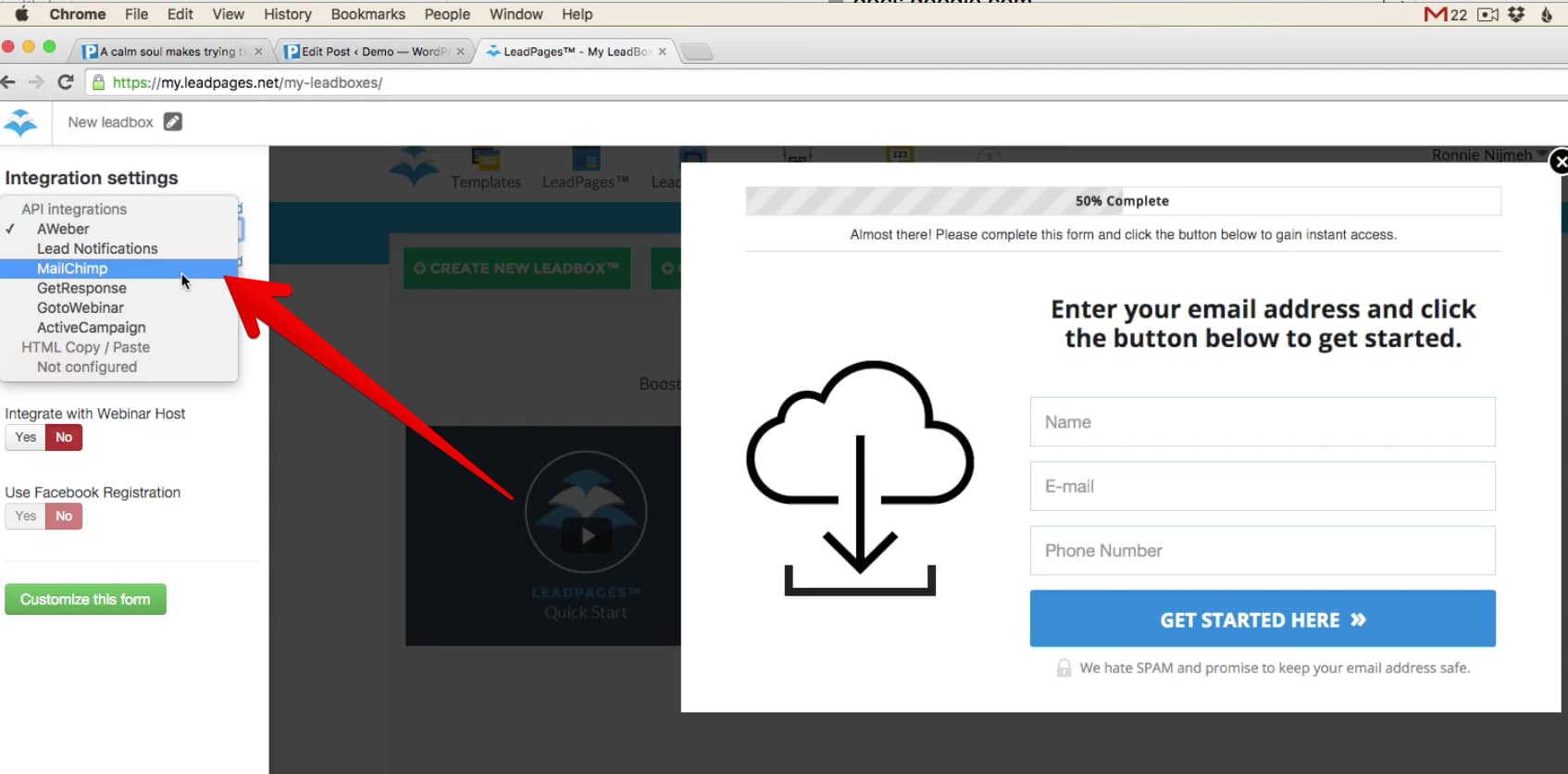The height and width of the screenshot is (774, 1568).
Task: Open the Chrome menu
Action: click(78, 14)
